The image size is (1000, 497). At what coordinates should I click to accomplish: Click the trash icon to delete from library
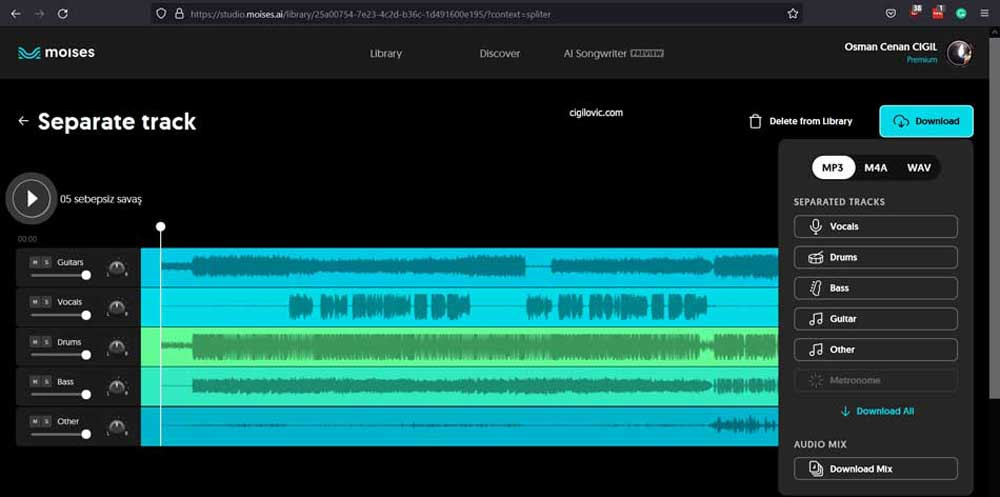[x=755, y=121]
